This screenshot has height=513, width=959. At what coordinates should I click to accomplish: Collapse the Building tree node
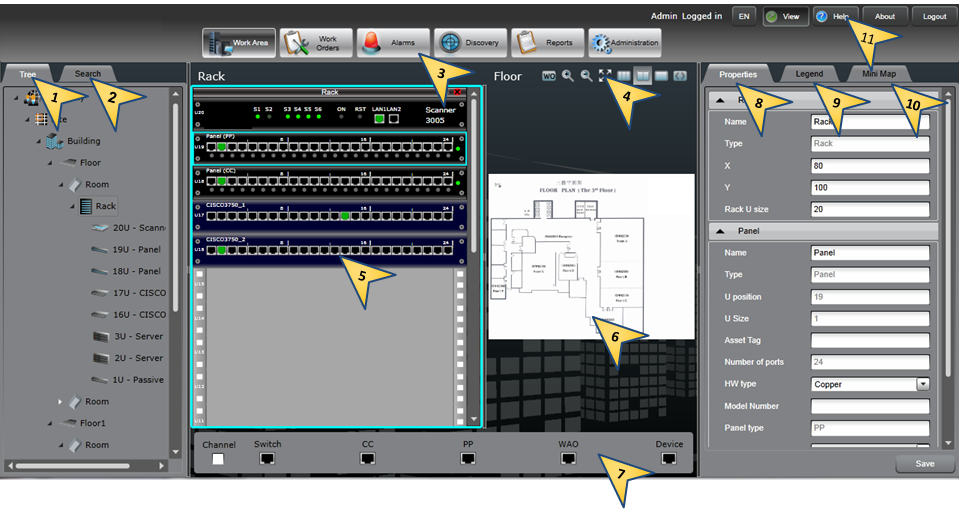39,141
